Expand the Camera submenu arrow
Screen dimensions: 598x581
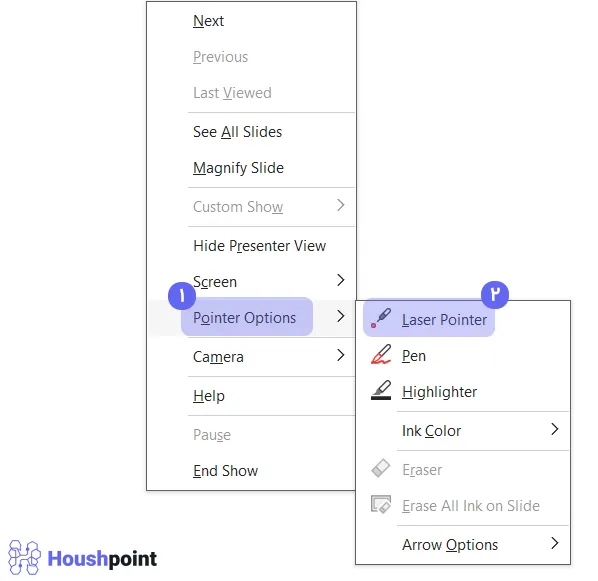tap(341, 356)
